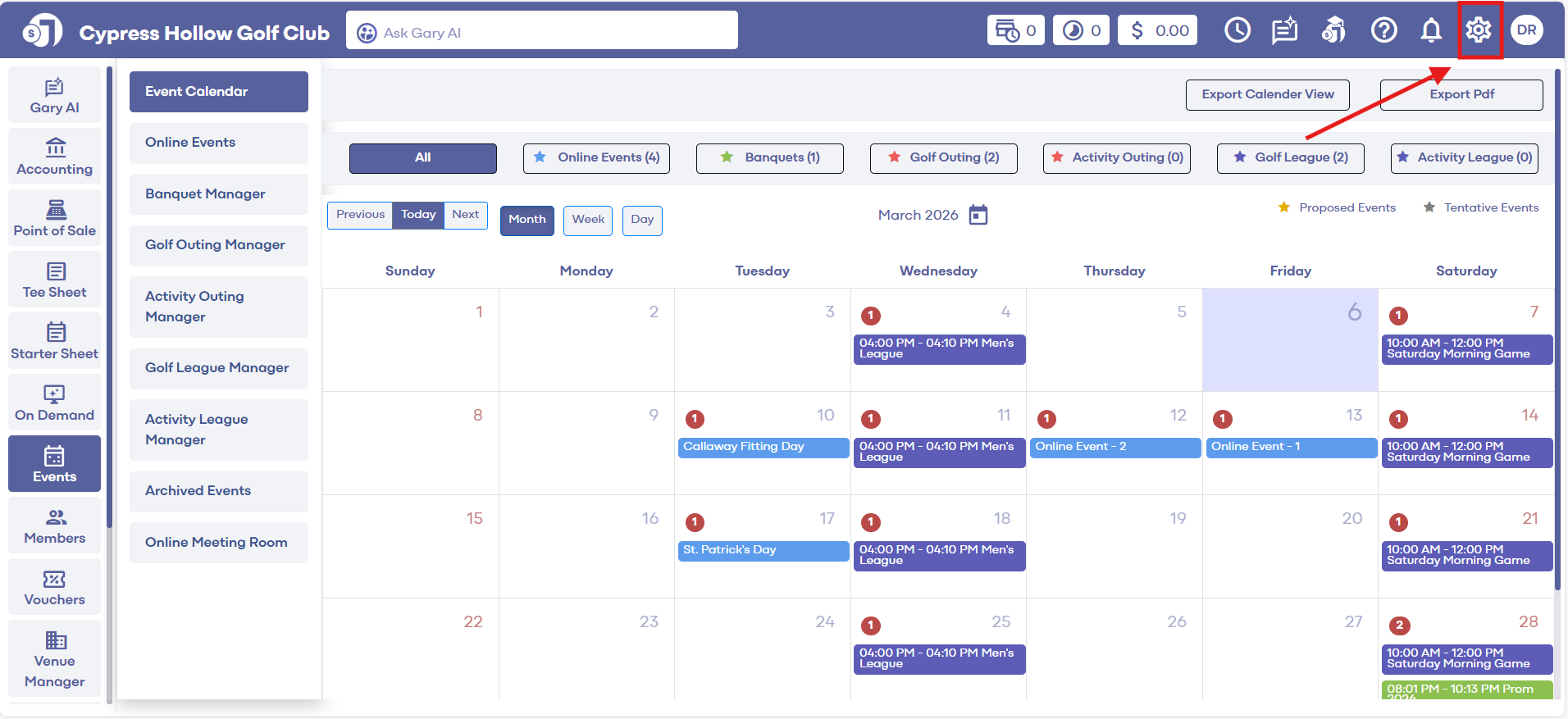Click the notifications bell icon
Image resolution: width=1568 pixels, height=719 pixels.
[1431, 30]
